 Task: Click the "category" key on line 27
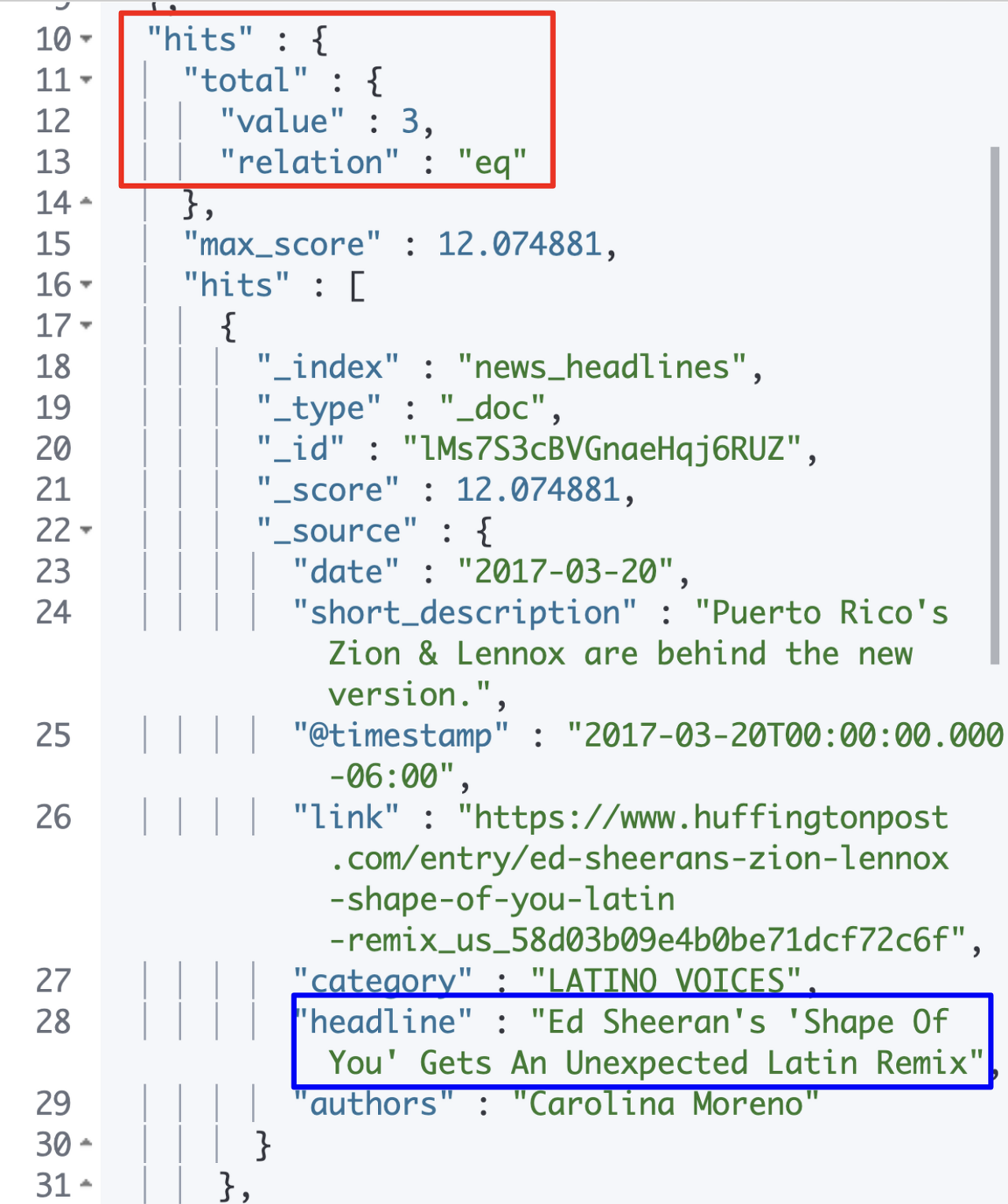click(383, 981)
